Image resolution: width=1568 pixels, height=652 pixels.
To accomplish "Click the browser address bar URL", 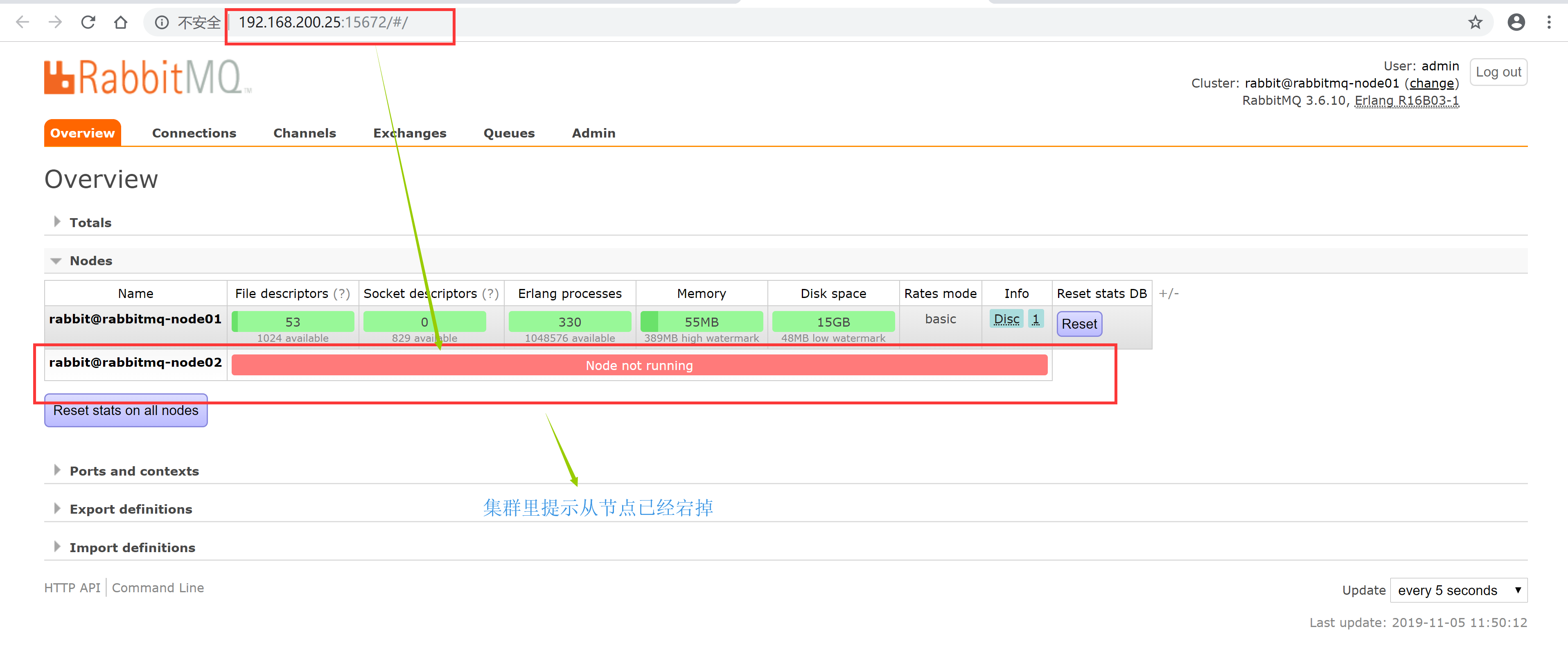I will [x=323, y=23].
